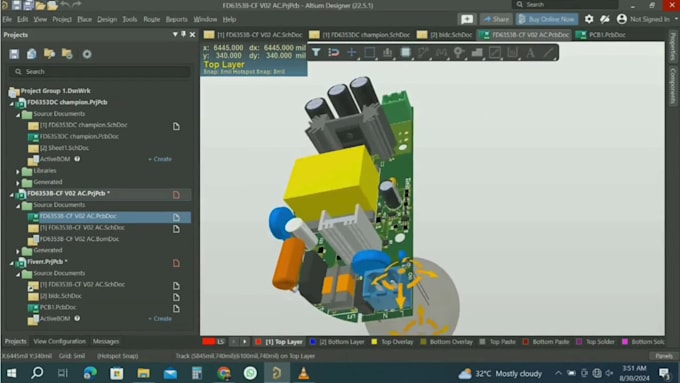Click the place dimension icon
The height and width of the screenshot is (383, 680).
tap(513, 52)
